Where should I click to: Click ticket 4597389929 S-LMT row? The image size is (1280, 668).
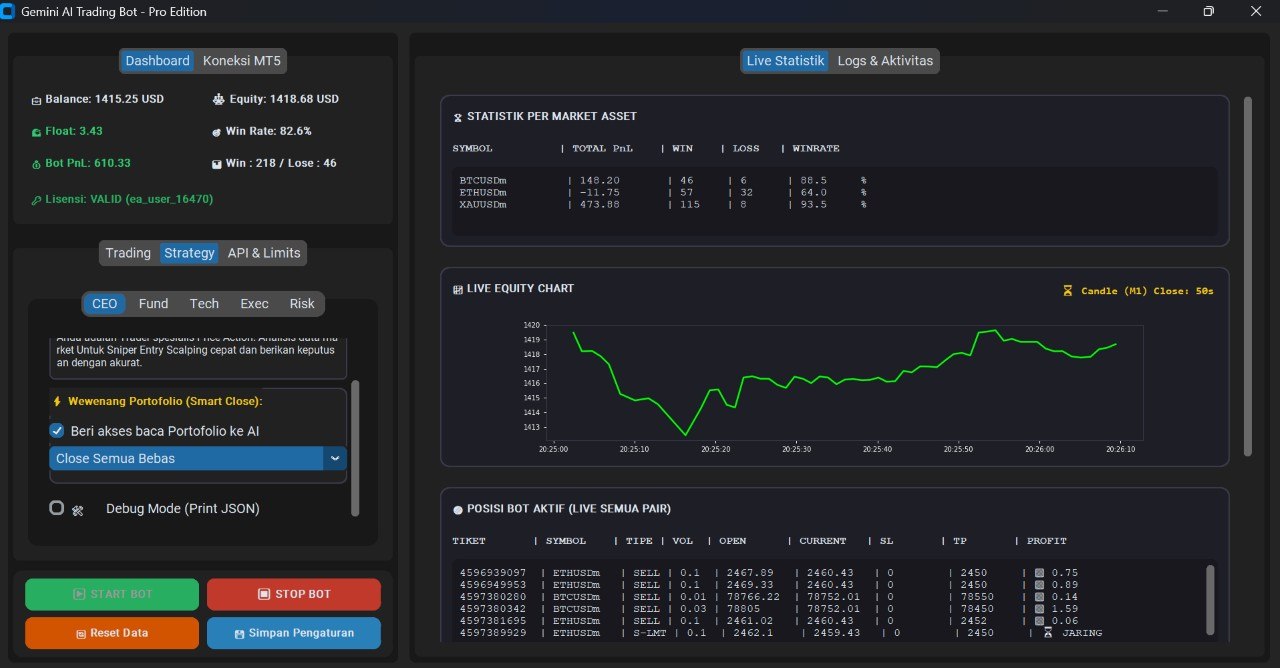(x=780, y=633)
